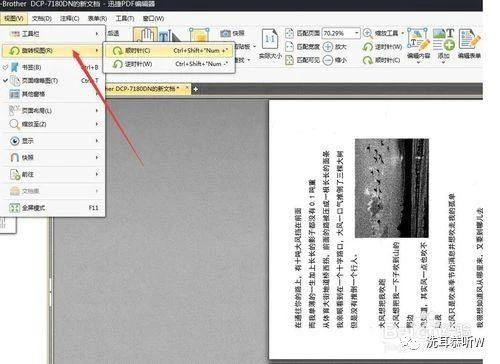This screenshot has width=500, height=364.
Task: Click the 快照 camera snapshot icon
Action: [x=226, y=33]
